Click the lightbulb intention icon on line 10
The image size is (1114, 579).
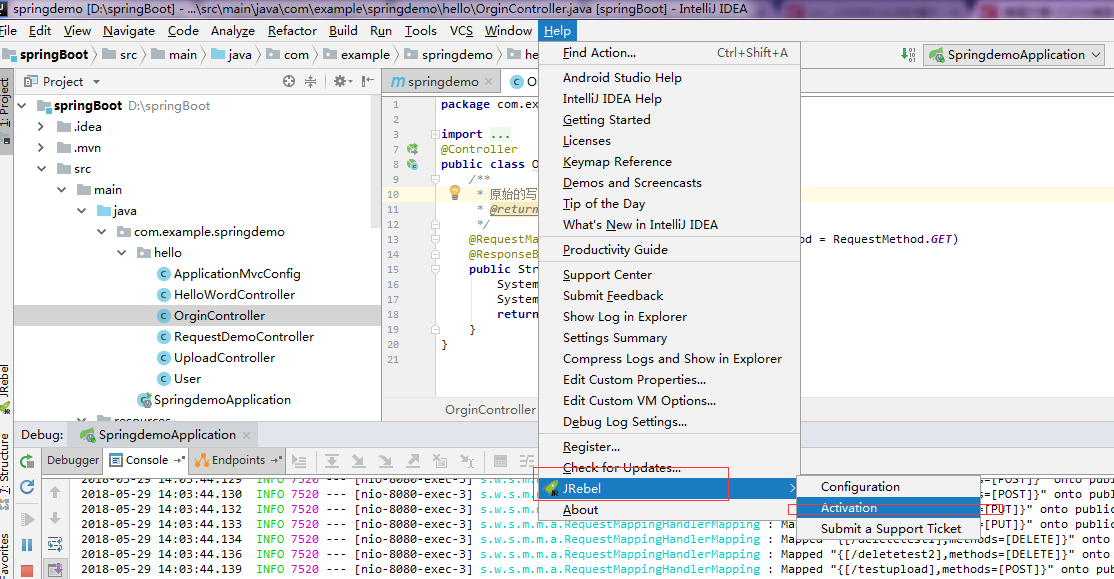click(x=455, y=193)
